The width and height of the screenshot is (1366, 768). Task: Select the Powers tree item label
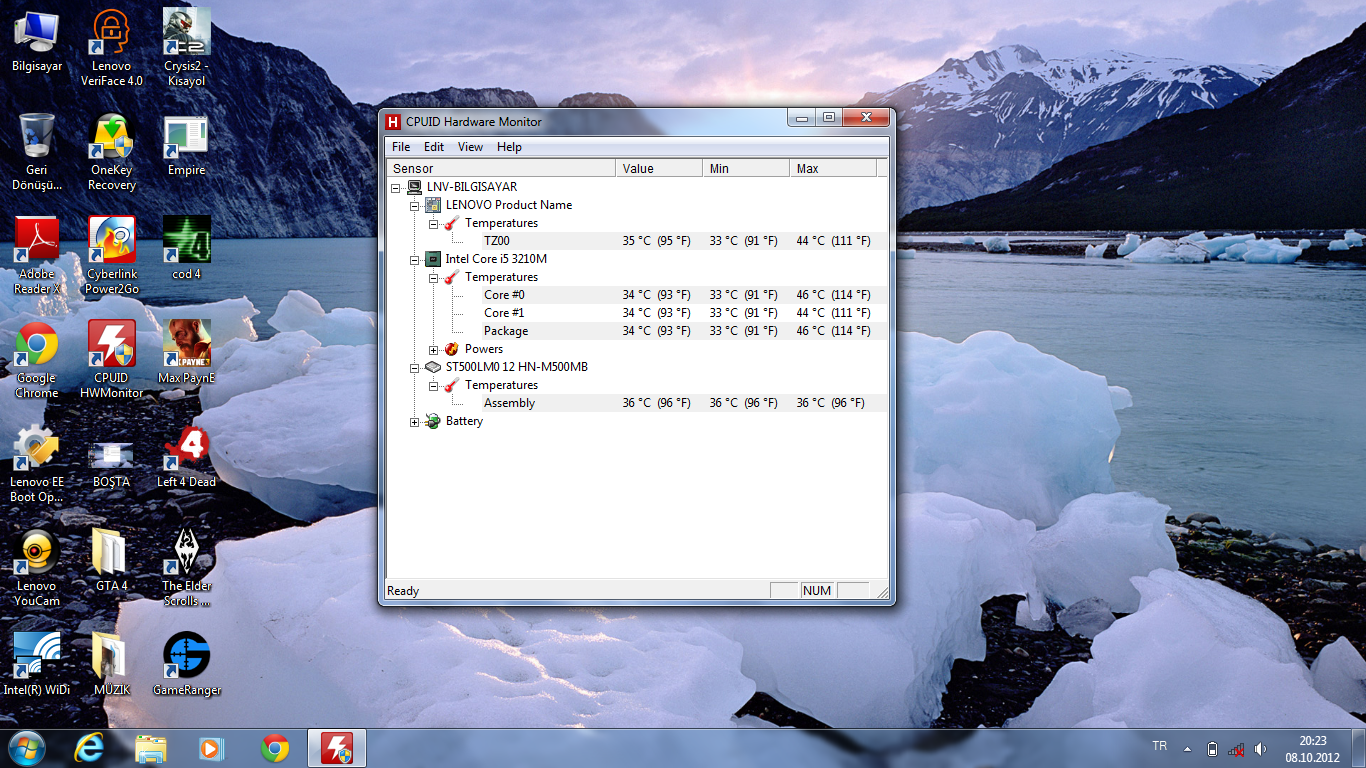click(484, 349)
